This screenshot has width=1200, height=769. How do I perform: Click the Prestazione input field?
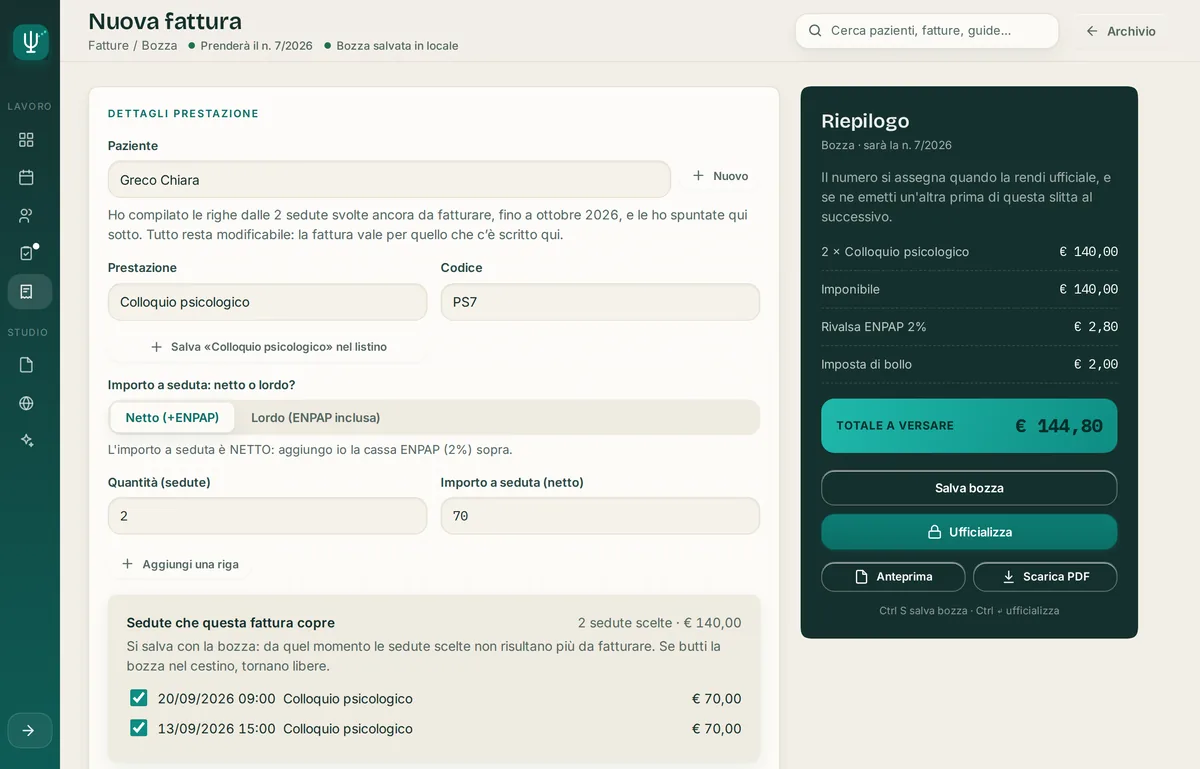point(267,302)
